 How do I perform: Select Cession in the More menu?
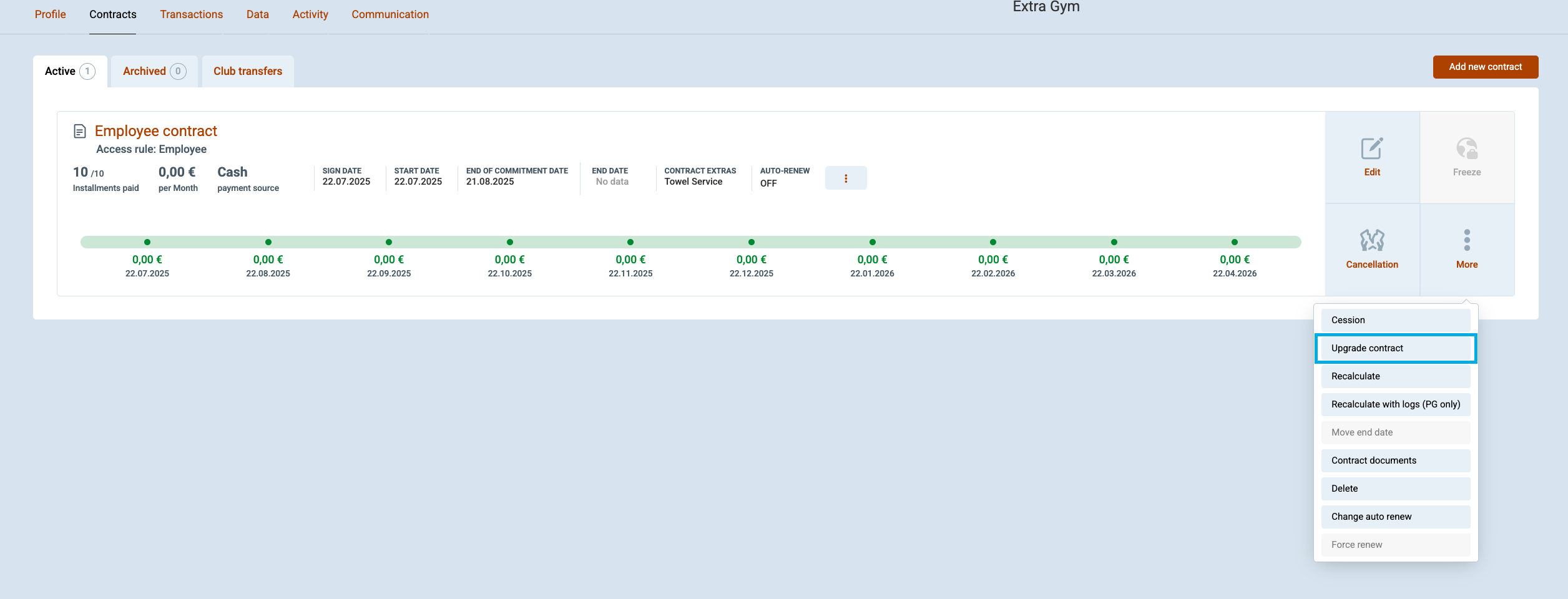coord(1395,320)
